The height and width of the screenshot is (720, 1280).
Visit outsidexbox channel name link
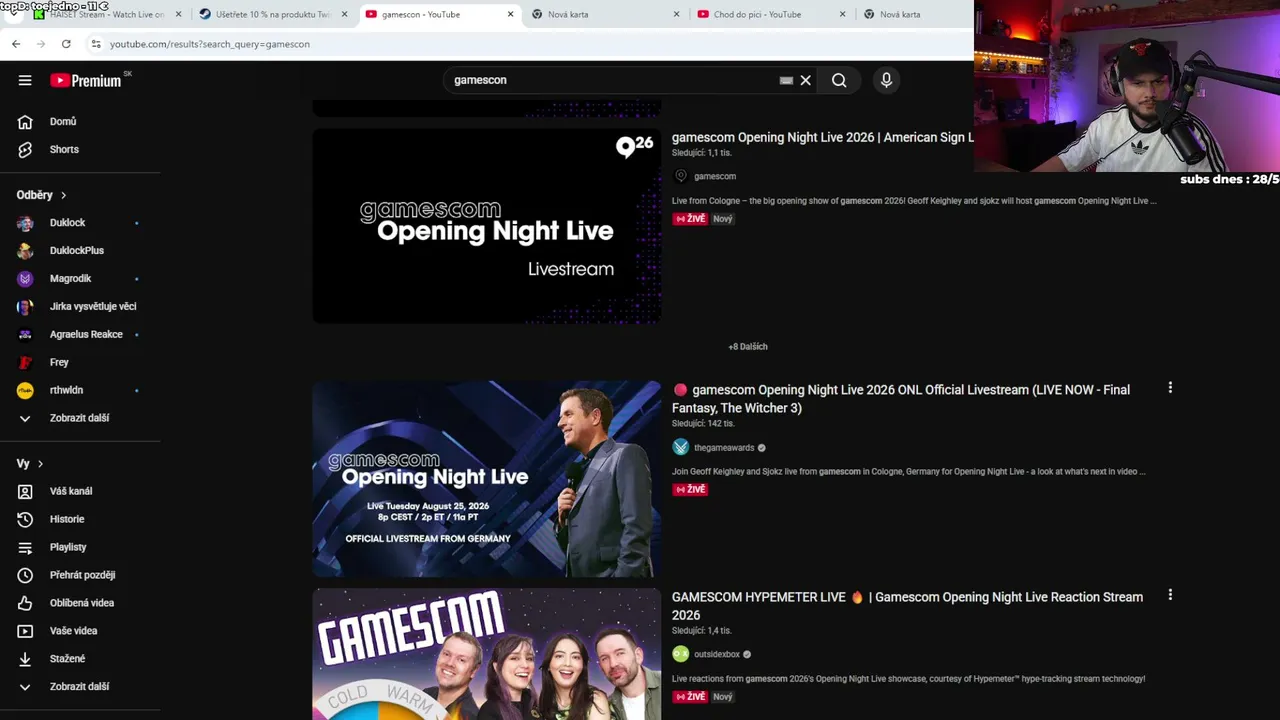pos(717,654)
